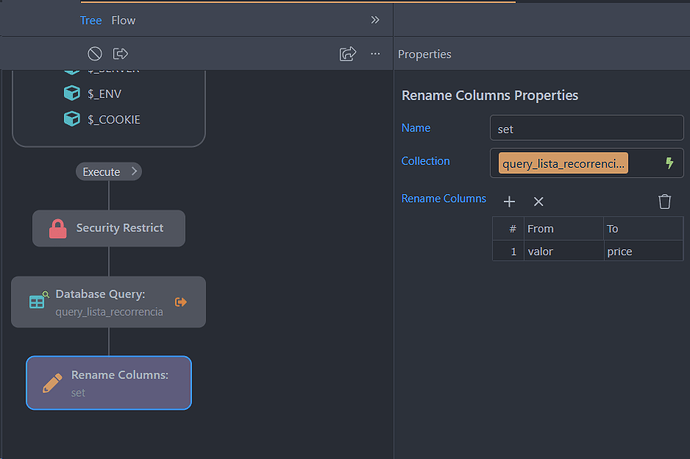Screen dimensions: 690x459
Task: Click the export arrow icon beside disable
Action: point(121,54)
